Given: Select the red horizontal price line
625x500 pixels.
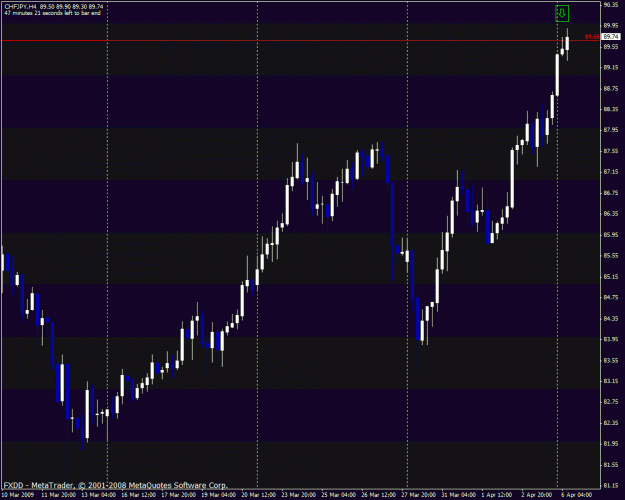Looking at the screenshot, I should 300,41.
